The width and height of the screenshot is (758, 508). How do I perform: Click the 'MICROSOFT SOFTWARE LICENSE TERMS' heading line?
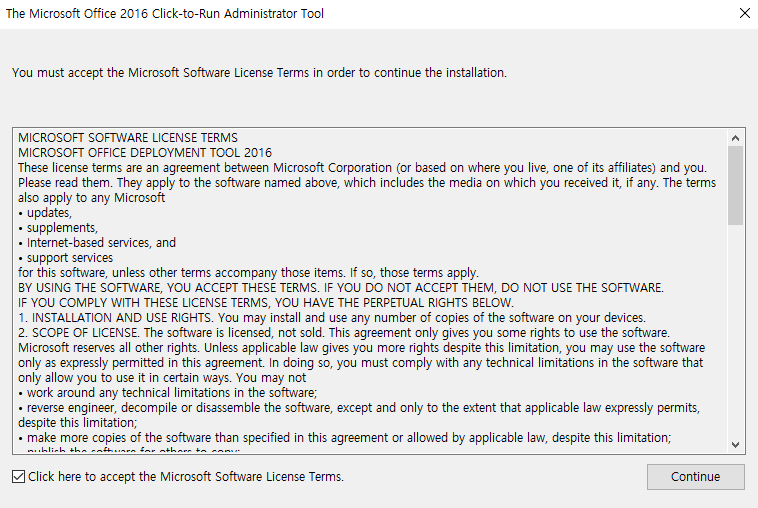click(x=128, y=138)
